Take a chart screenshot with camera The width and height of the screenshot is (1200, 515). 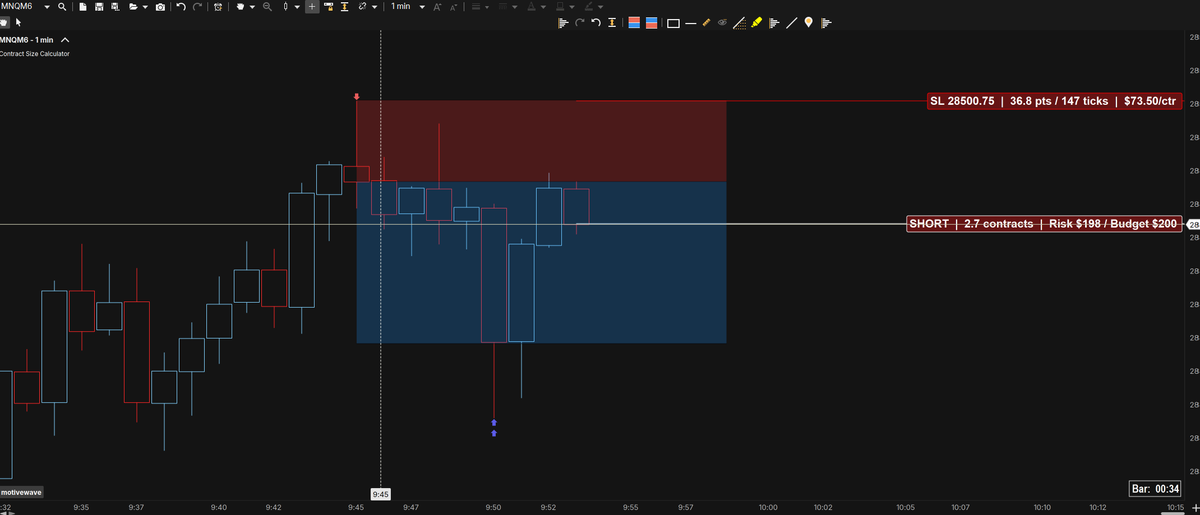tap(160, 7)
